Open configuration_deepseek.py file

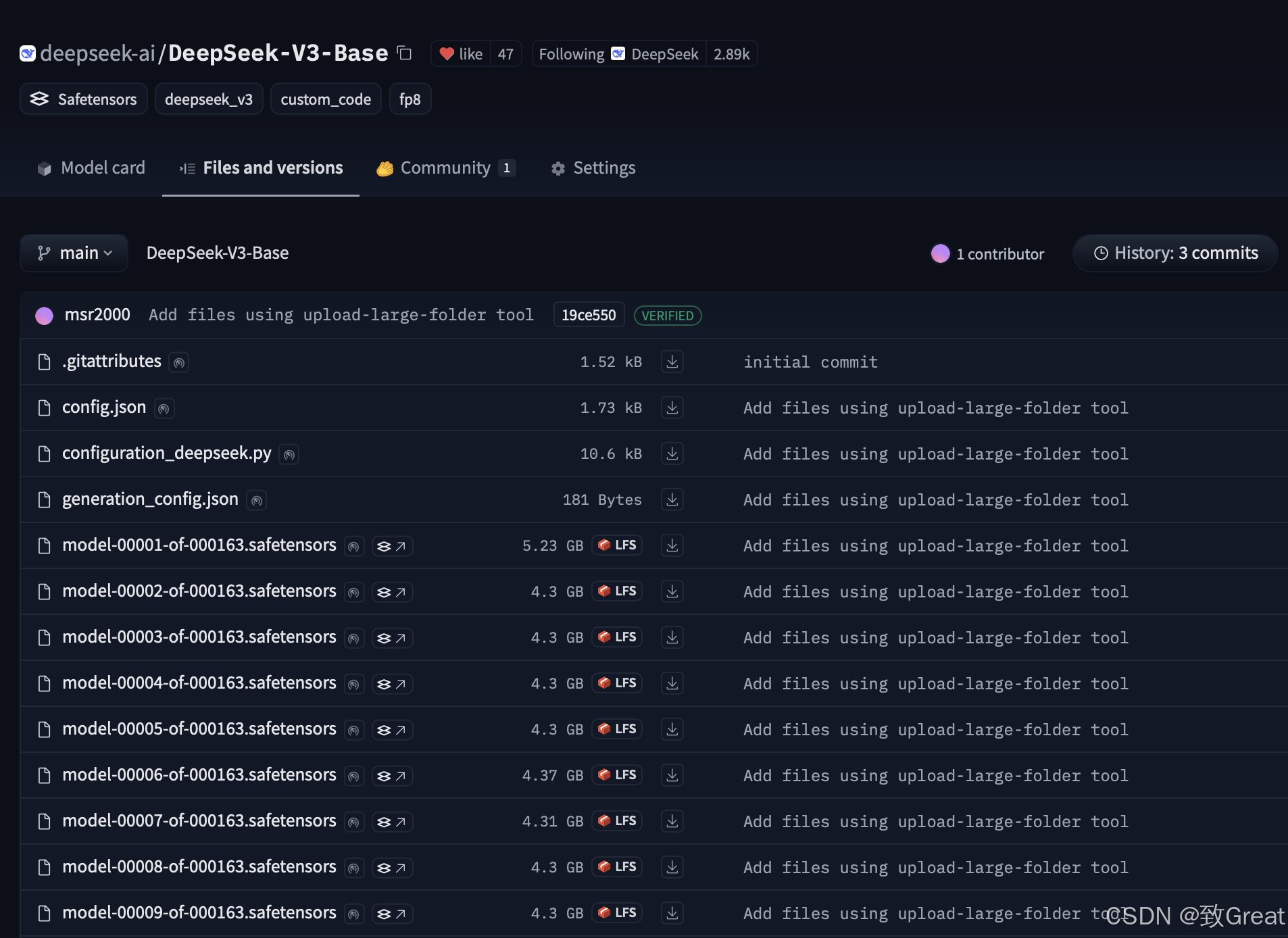(x=167, y=453)
